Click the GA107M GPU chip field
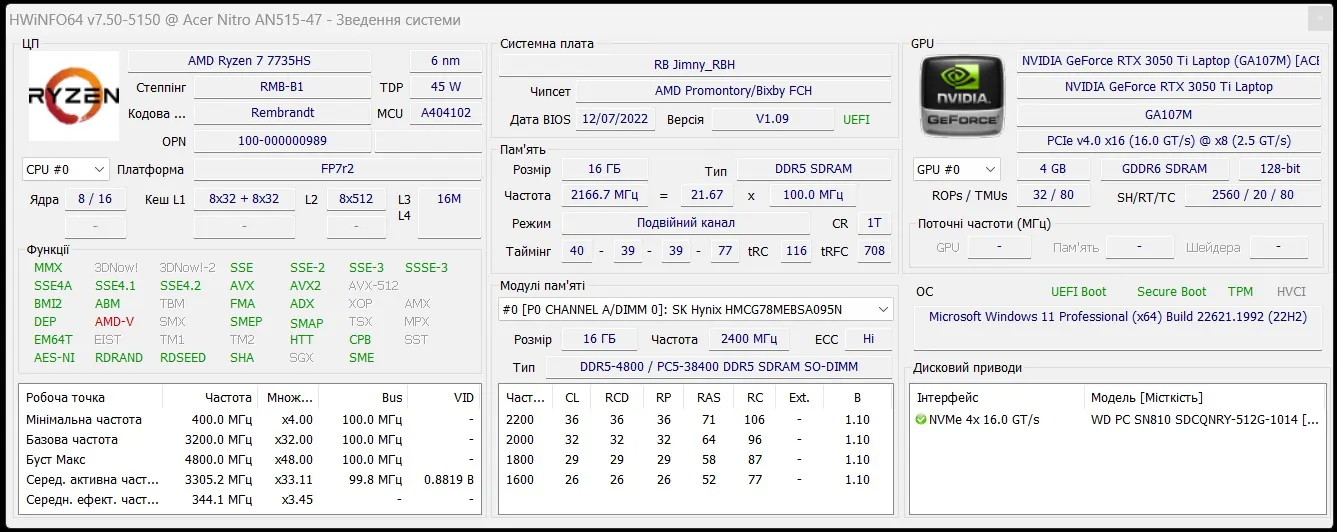 tap(1168, 115)
